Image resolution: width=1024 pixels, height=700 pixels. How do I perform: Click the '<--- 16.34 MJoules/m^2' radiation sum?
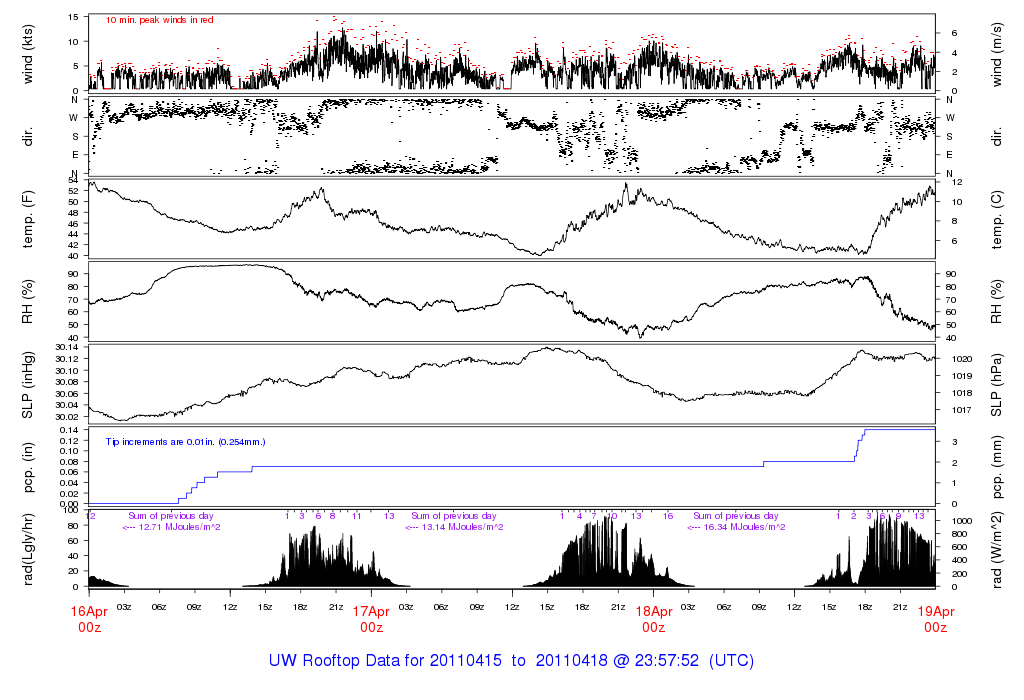point(736,527)
